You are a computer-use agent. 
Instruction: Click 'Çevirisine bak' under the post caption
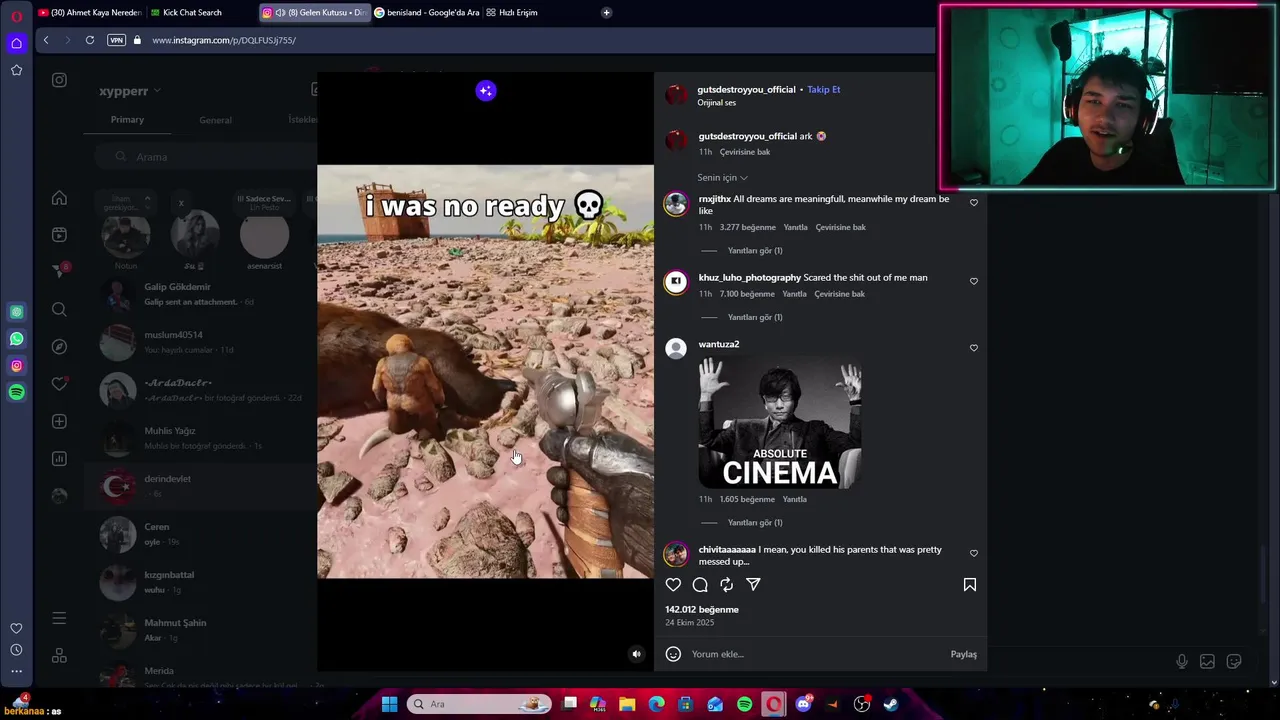point(745,152)
